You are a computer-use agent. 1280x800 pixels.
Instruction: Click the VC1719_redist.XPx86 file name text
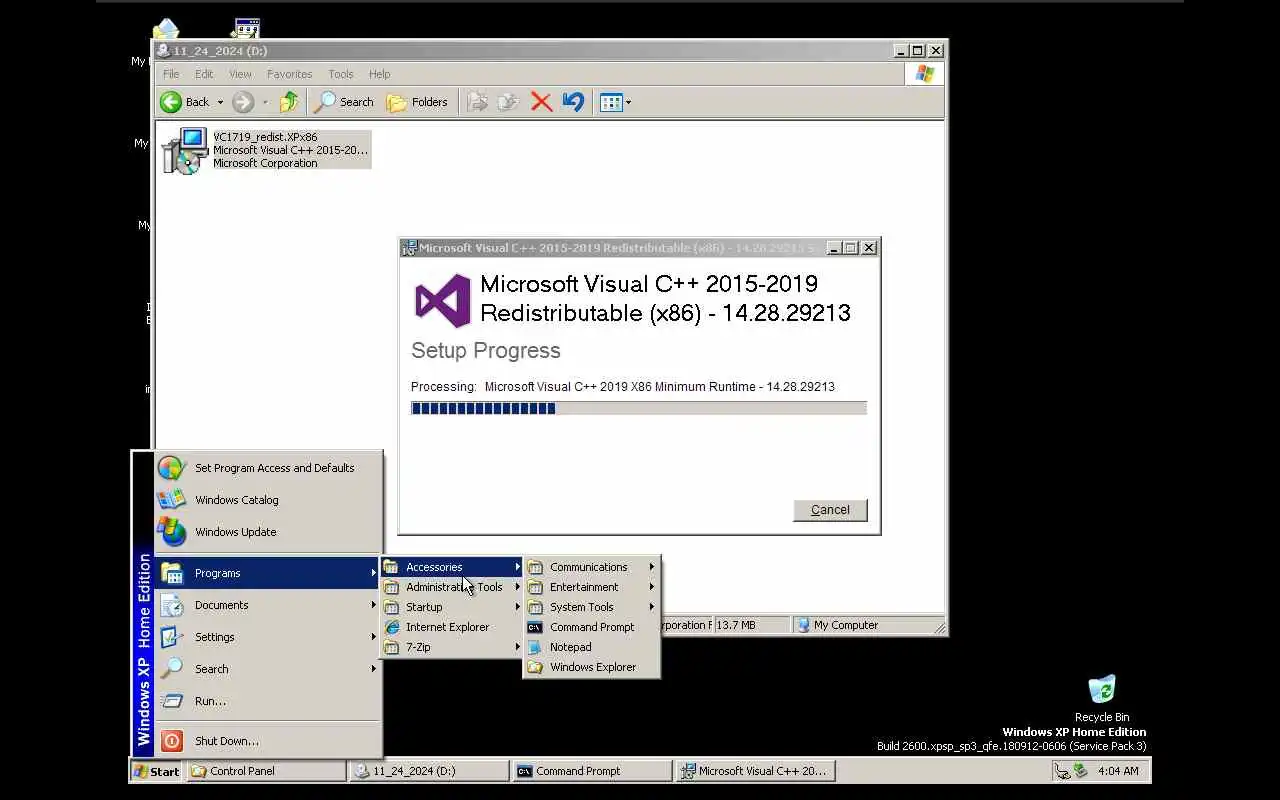pos(265,137)
